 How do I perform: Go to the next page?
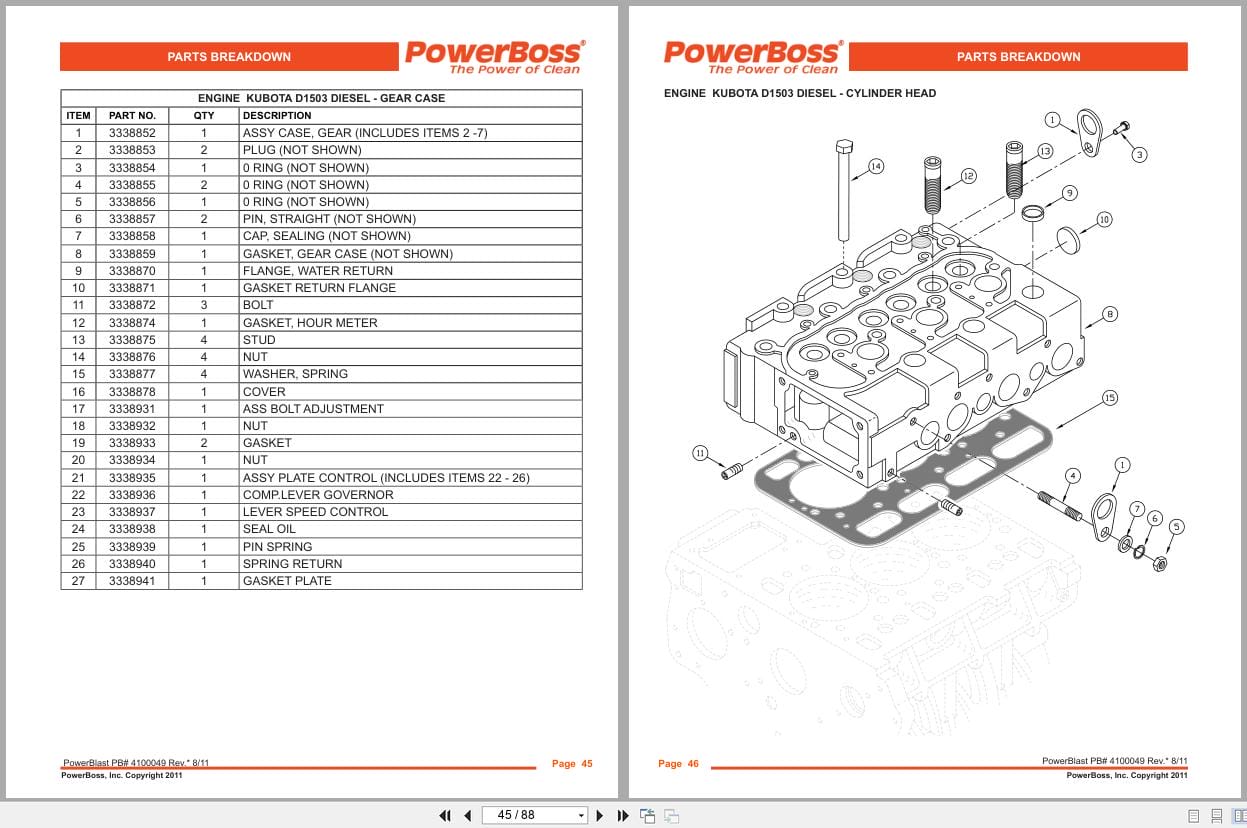click(x=600, y=815)
